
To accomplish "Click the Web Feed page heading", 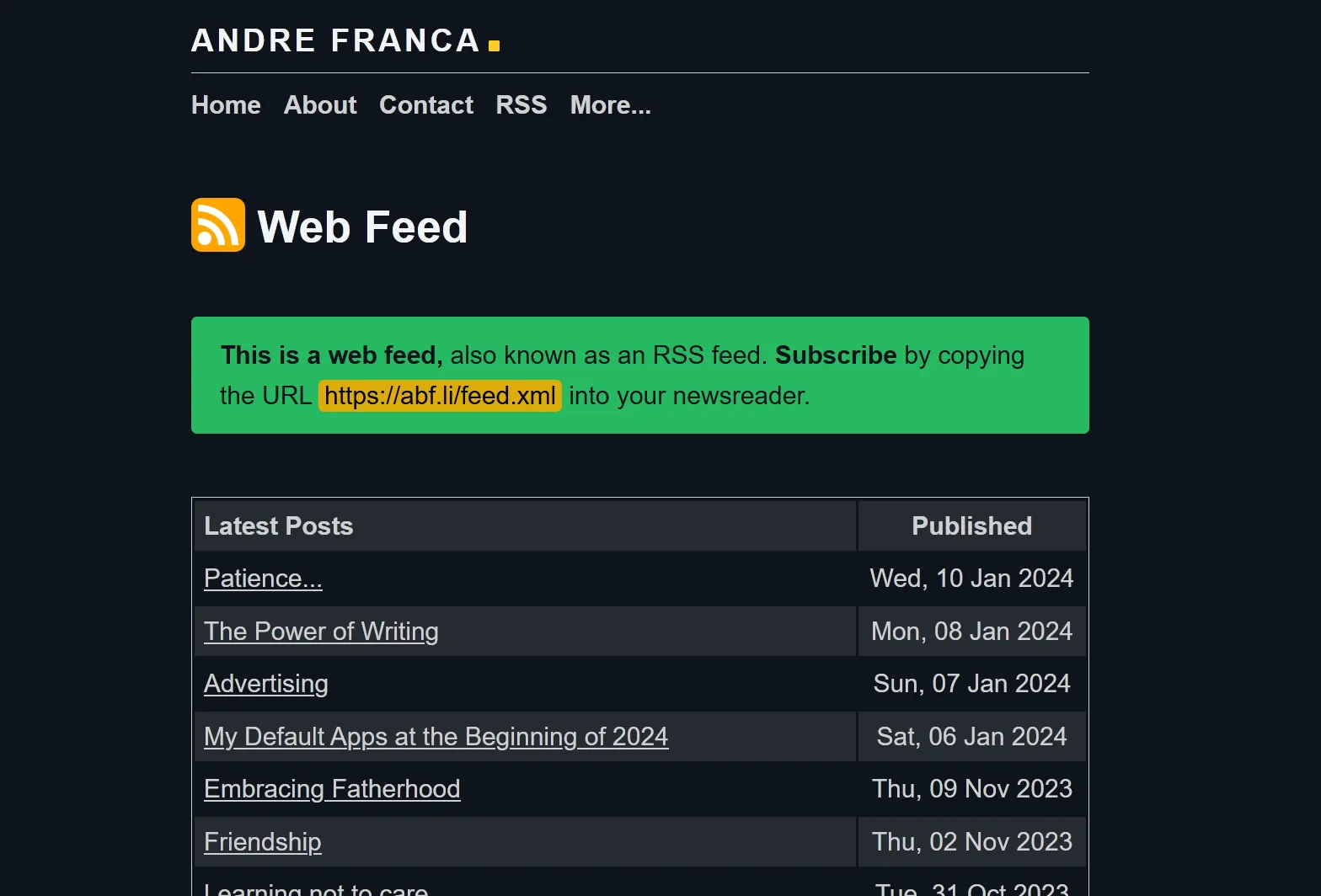I will coord(362,225).
